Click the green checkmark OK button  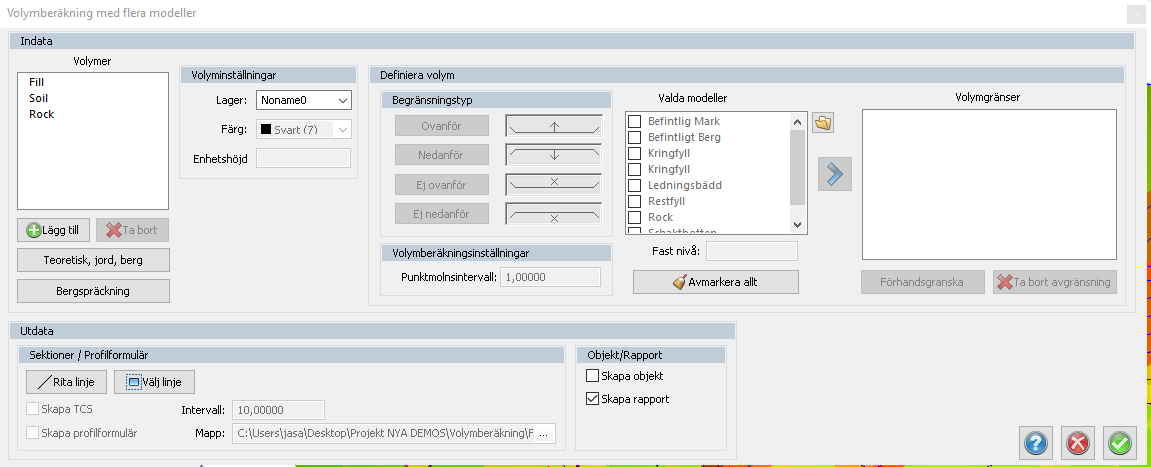1120,442
